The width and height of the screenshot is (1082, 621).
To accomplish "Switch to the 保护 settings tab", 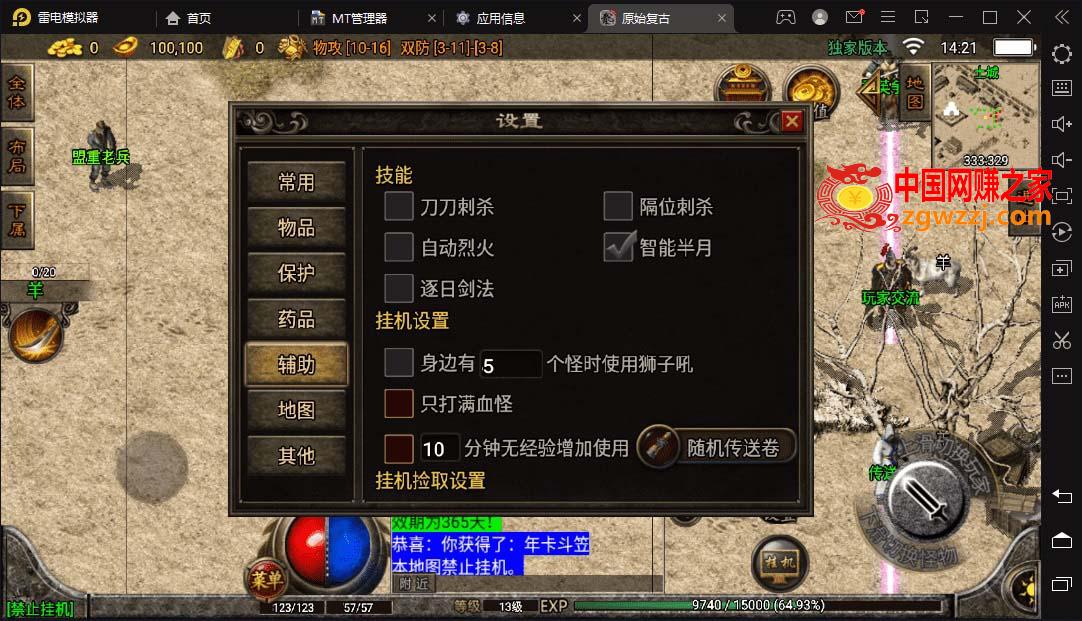I will [297, 273].
